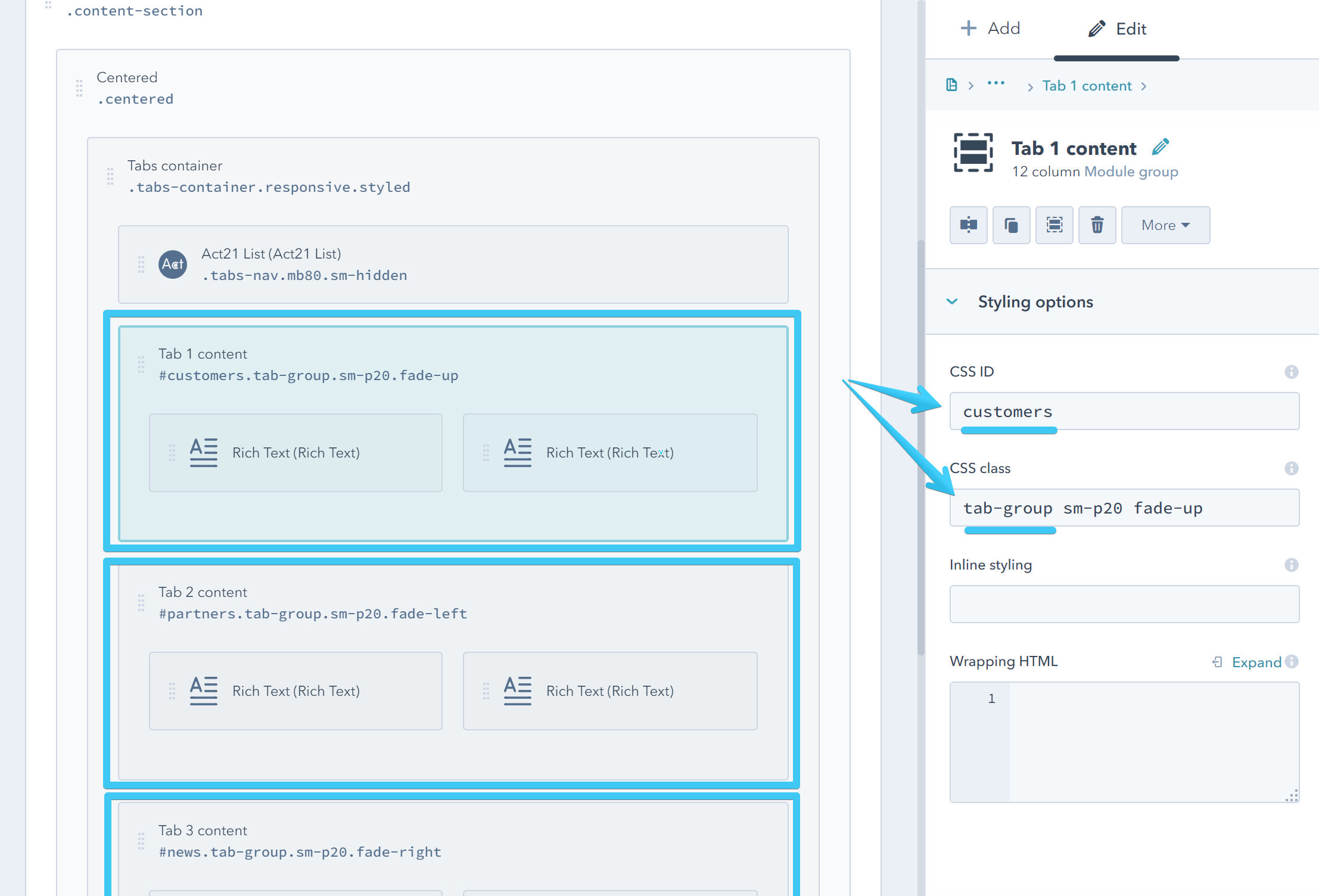Screen dimensions: 1319x896
Task: Click the first alignment icon in the module toolbar
Action: pyautogui.click(x=968, y=225)
